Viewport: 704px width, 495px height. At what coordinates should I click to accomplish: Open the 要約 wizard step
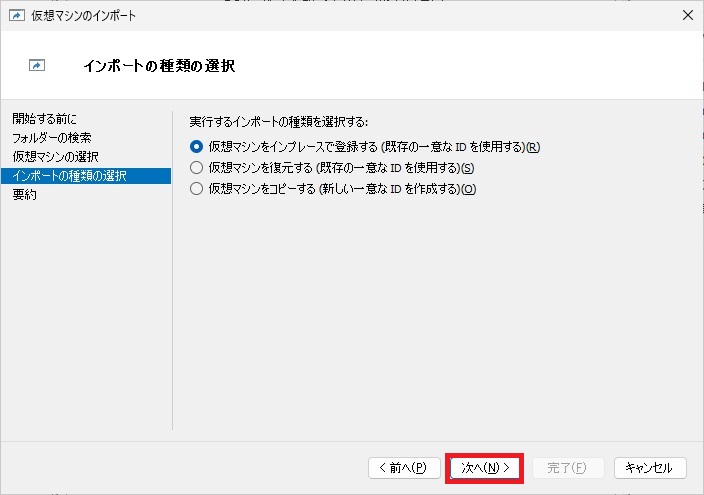pyautogui.click(x=25, y=194)
